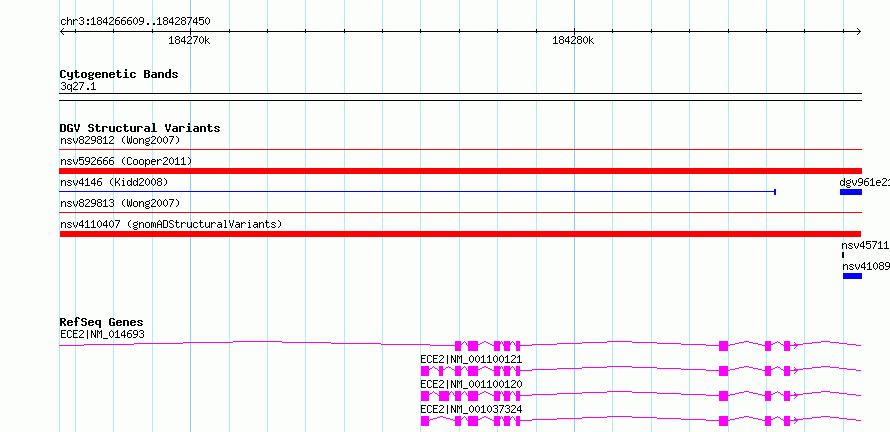The image size is (890, 432).
Task: Click the thick red nsv592666 variant bar
Action: point(460,171)
